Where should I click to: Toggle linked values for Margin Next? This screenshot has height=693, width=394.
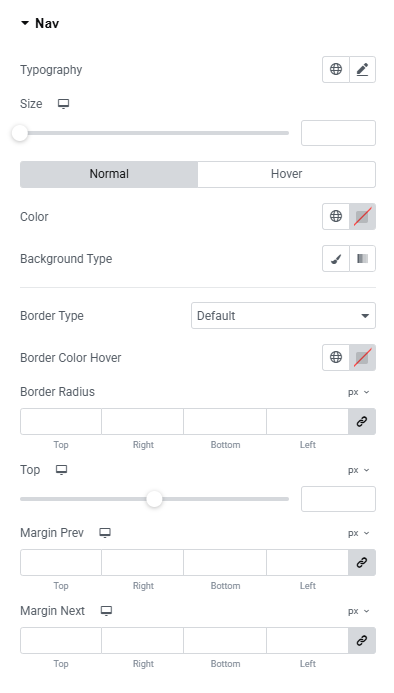coord(362,640)
